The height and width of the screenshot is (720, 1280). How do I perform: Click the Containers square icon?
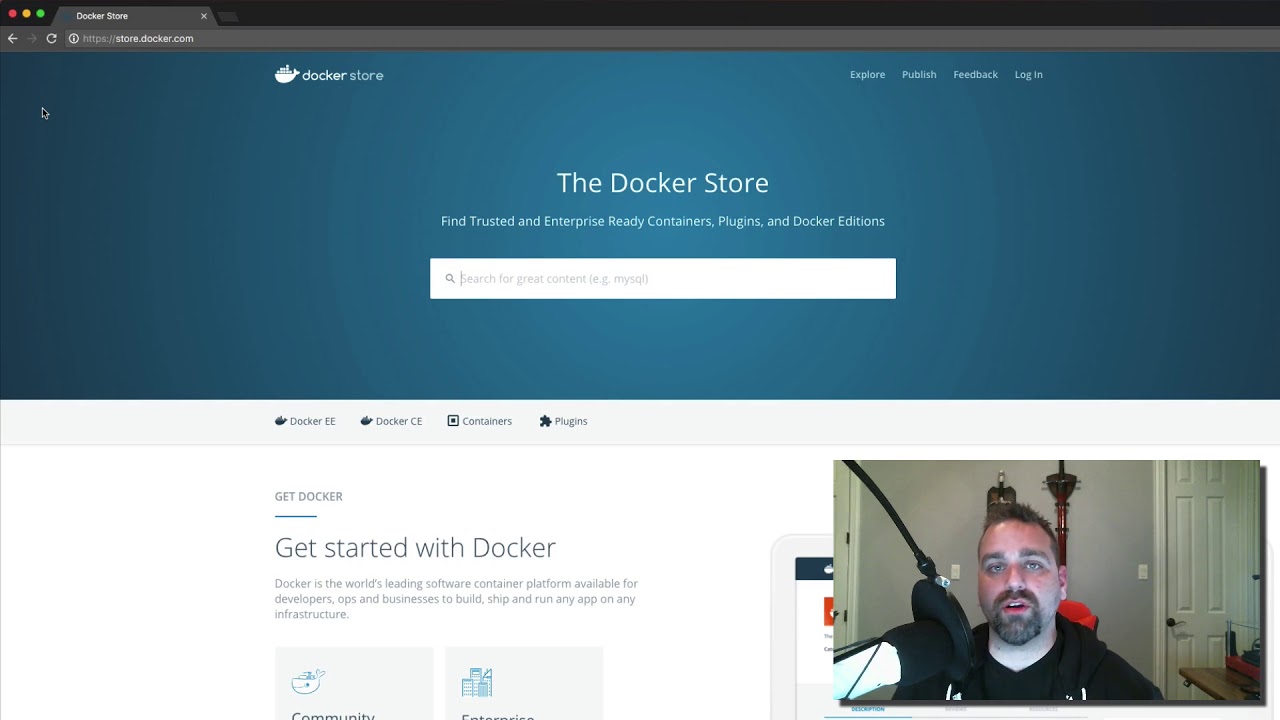click(x=453, y=421)
